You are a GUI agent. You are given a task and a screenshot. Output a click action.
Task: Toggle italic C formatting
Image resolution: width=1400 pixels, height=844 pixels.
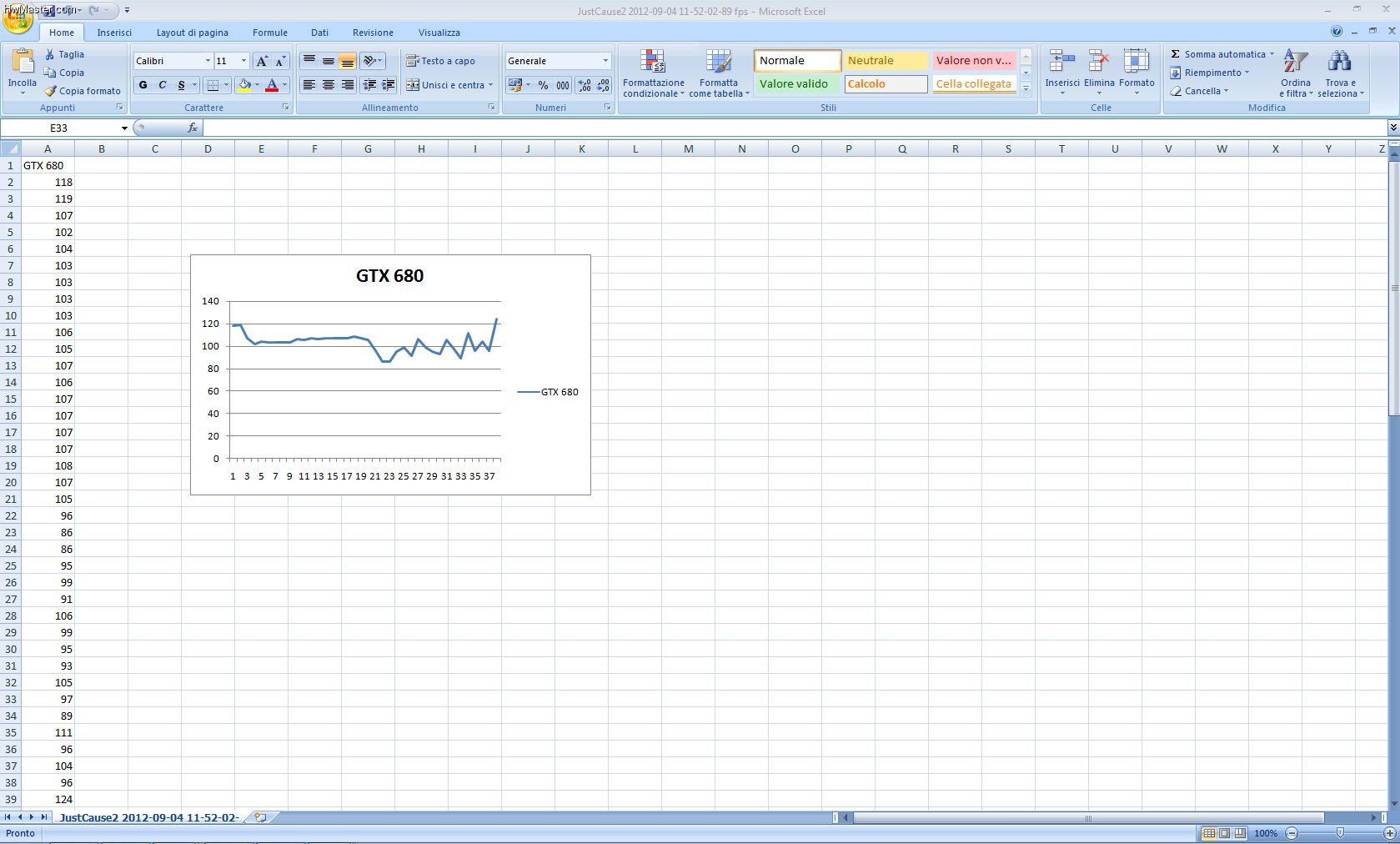tap(162, 85)
